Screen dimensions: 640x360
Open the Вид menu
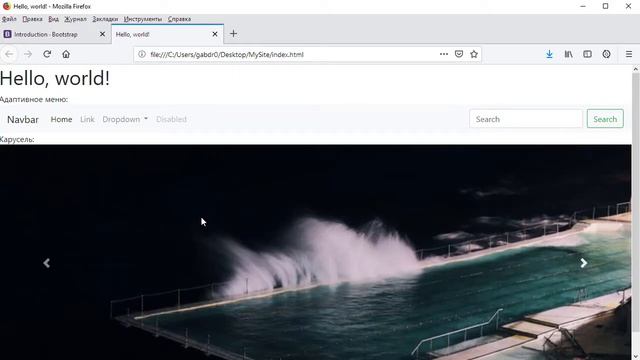(53, 19)
